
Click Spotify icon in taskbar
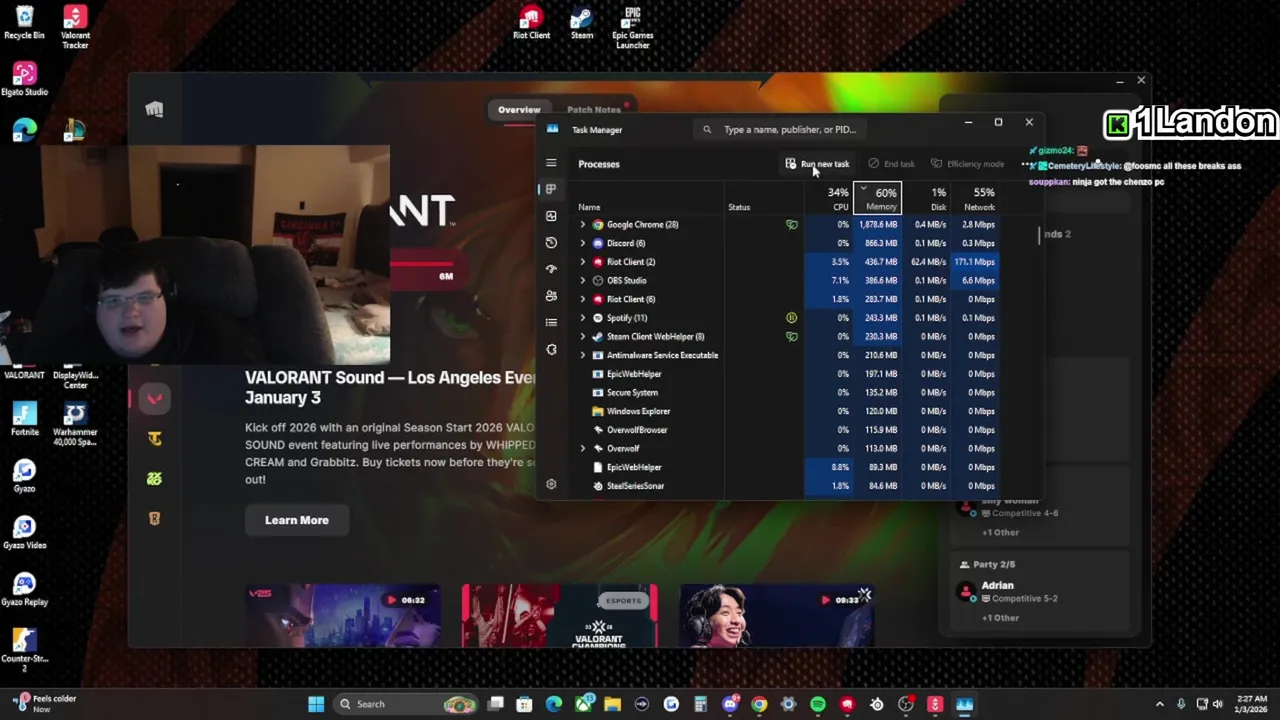pos(818,704)
